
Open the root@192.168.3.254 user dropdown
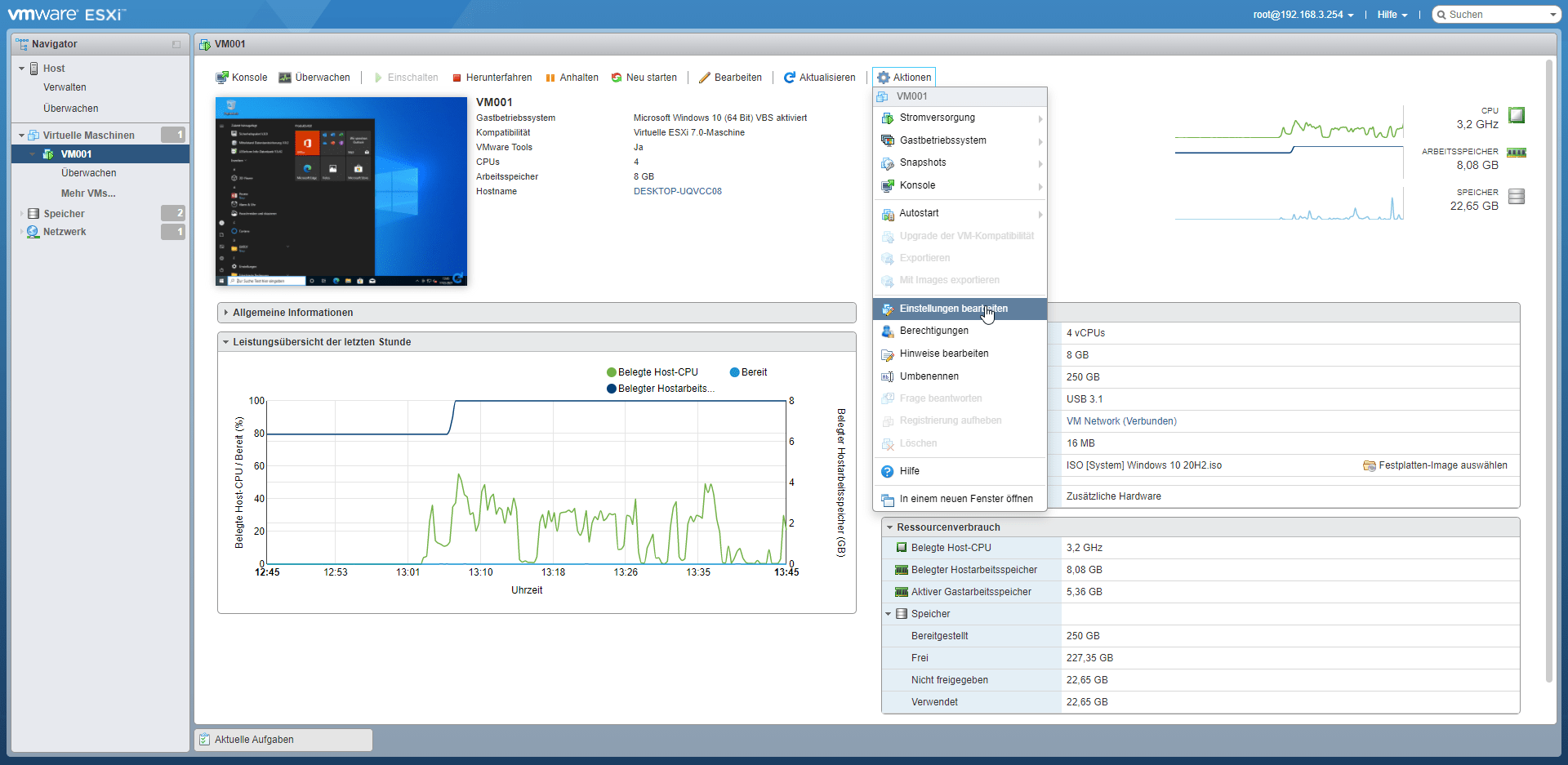click(x=1303, y=15)
